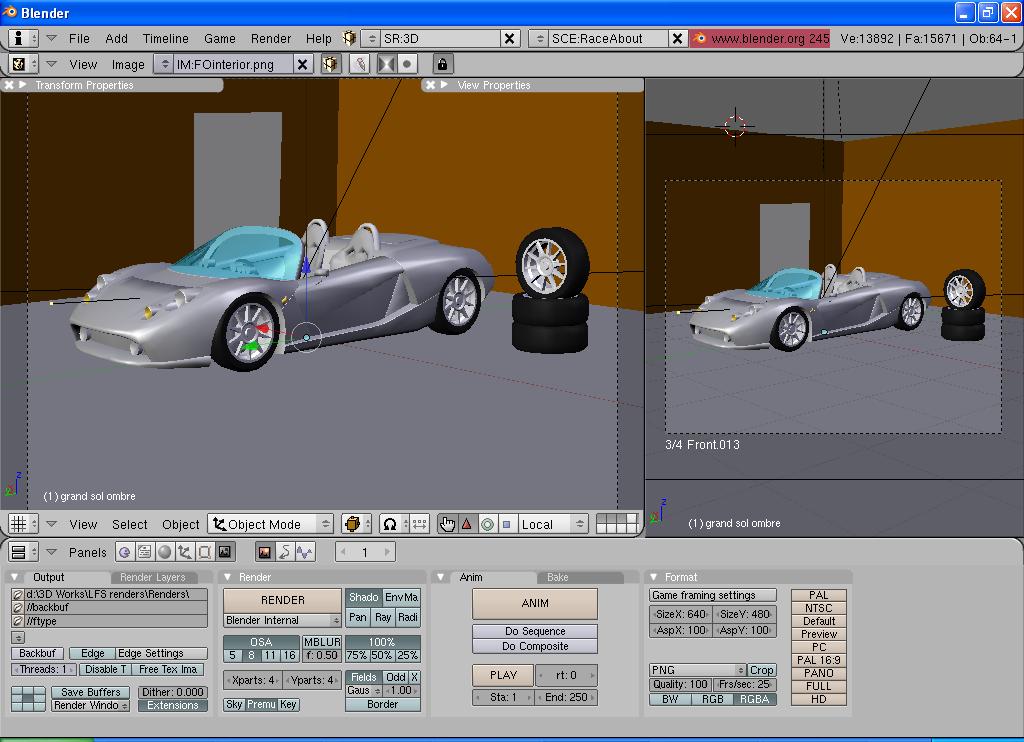The height and width of the screenshot is (742, 1024).
Task: Open the Render menu
Action: [x=271, y=38]
